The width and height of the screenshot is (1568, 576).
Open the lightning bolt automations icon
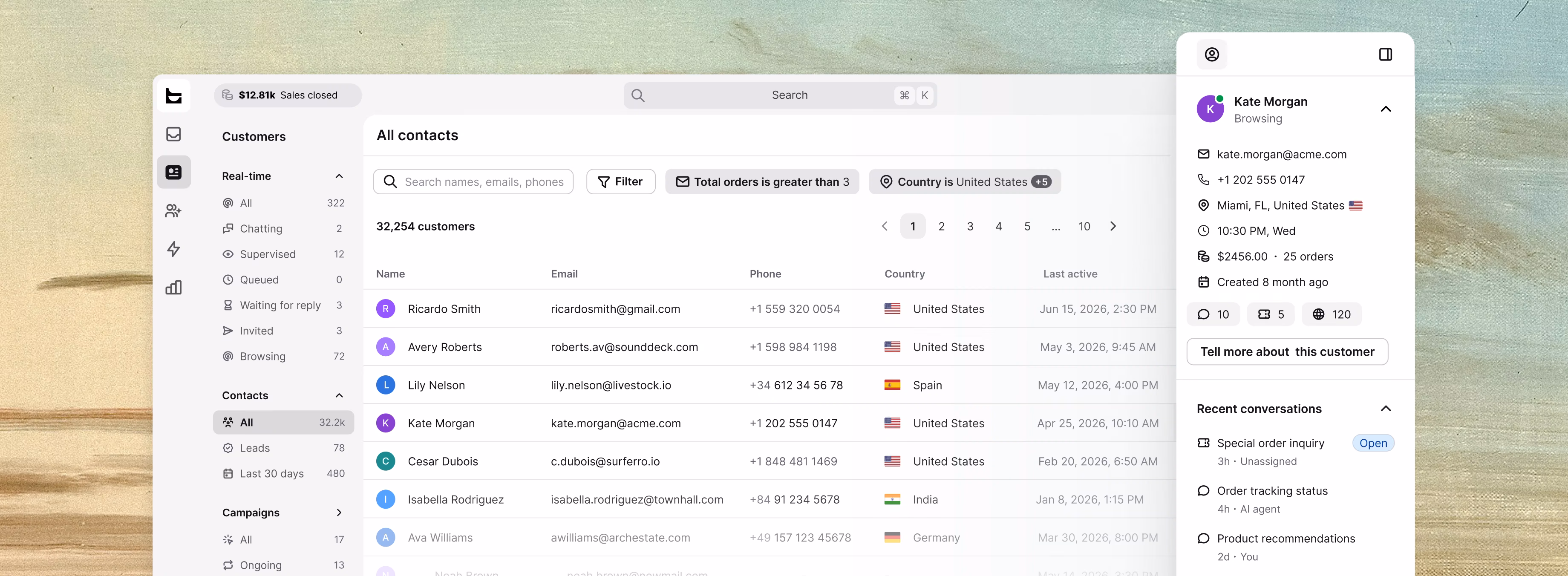pyautogui.click(x=173, y=249)
